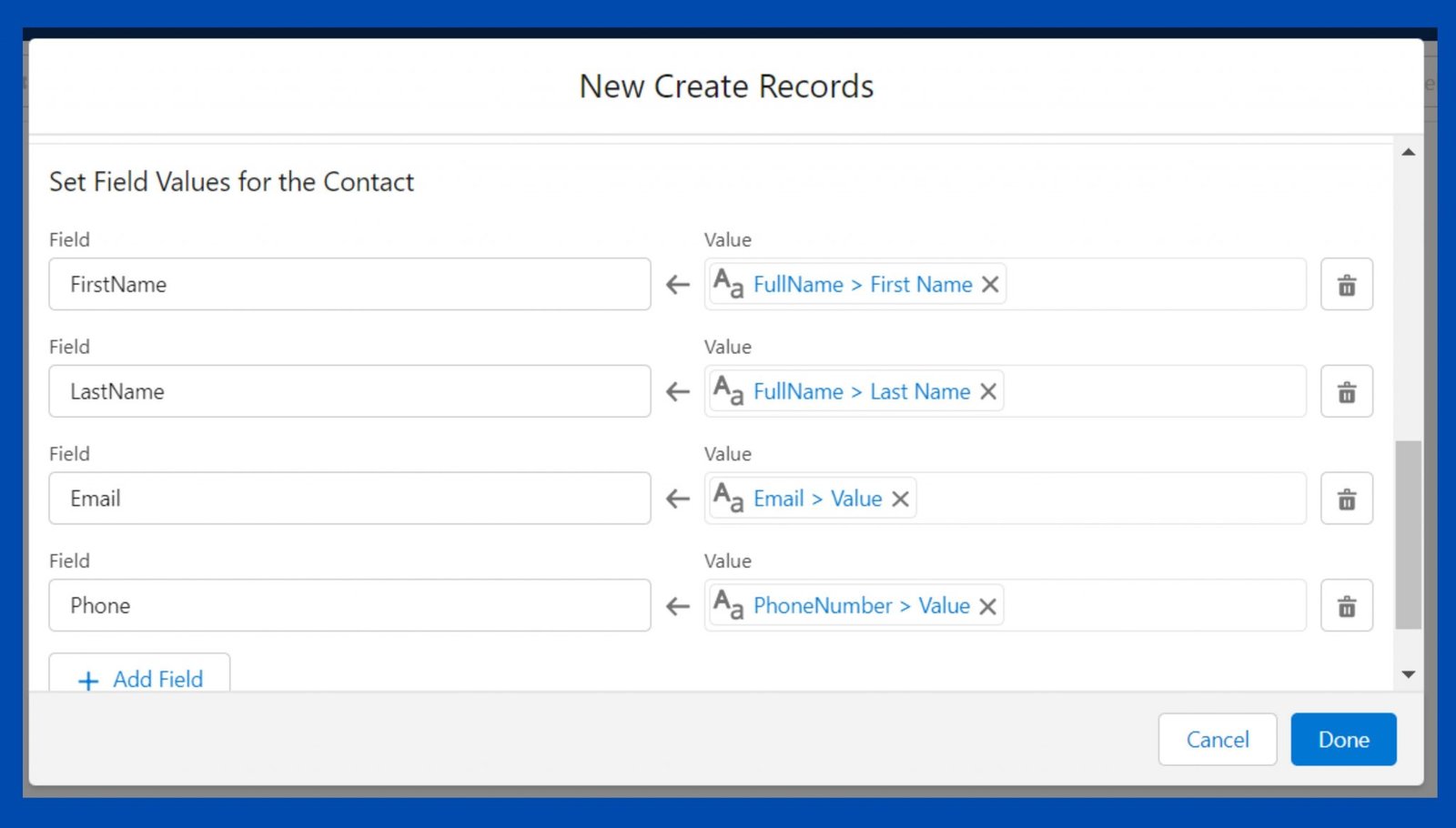
Task: Remove the FullName > Last Name value pill
Action: [x=987, y=391]
